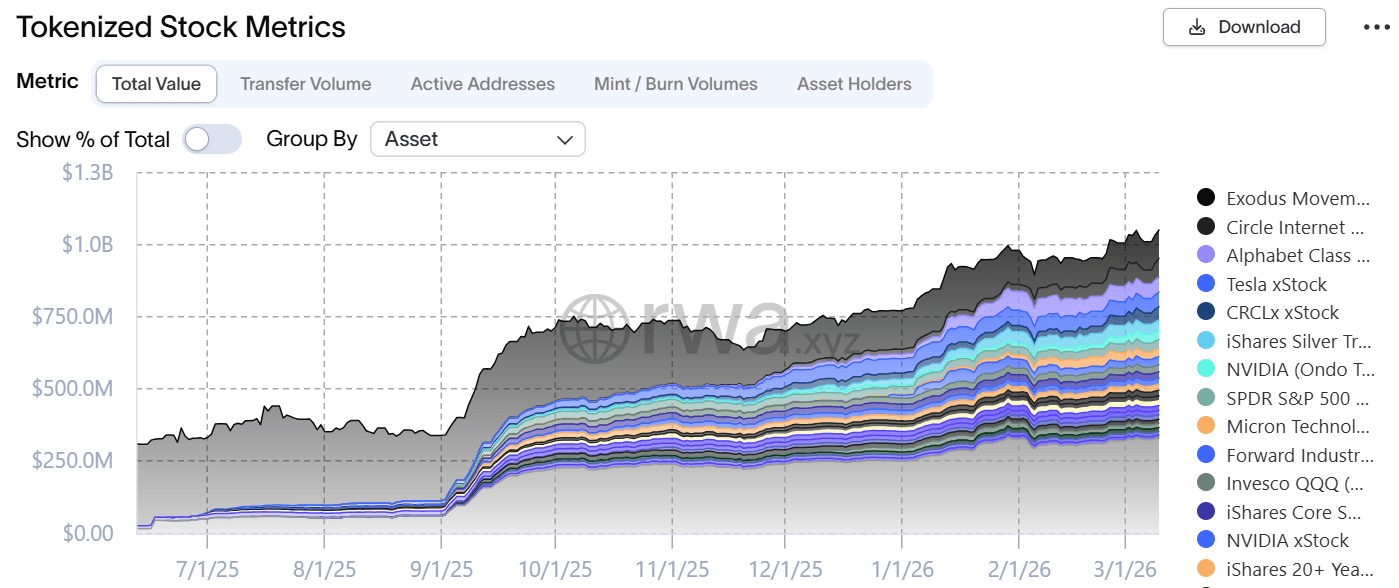The width and height of the screenshot is (1399, 588).
Task: Toggle Micron Technol... legend label
Action: pos(1298,426)
